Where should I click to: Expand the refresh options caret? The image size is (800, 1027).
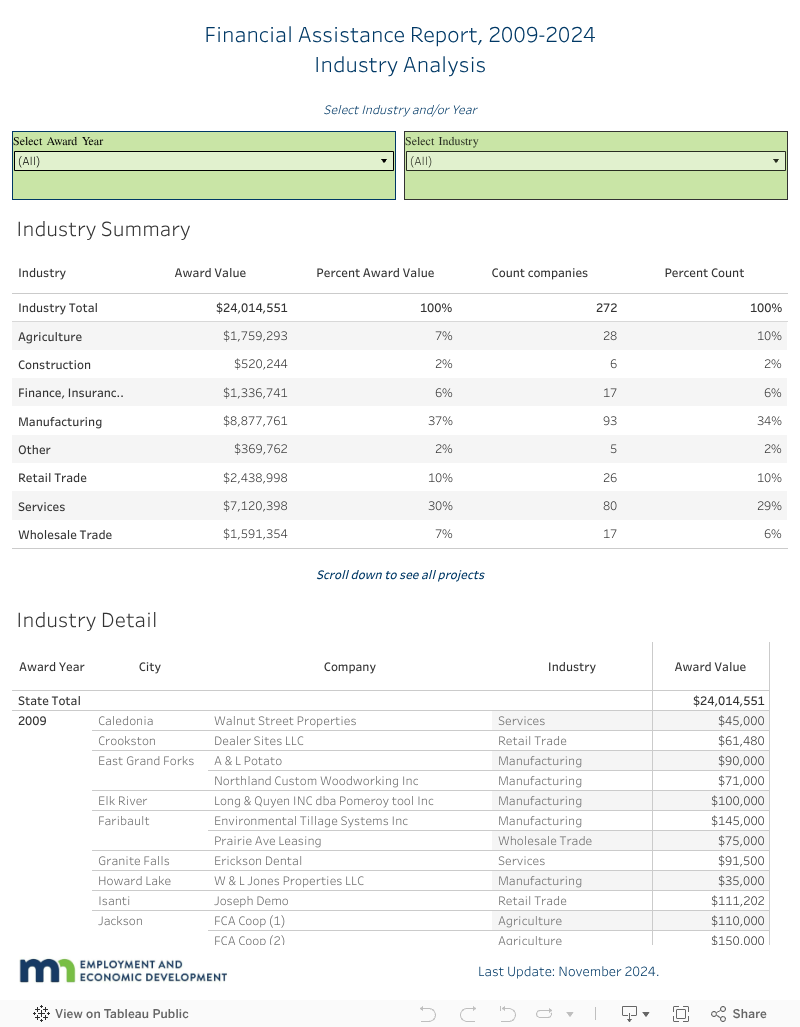point(570,1014)
